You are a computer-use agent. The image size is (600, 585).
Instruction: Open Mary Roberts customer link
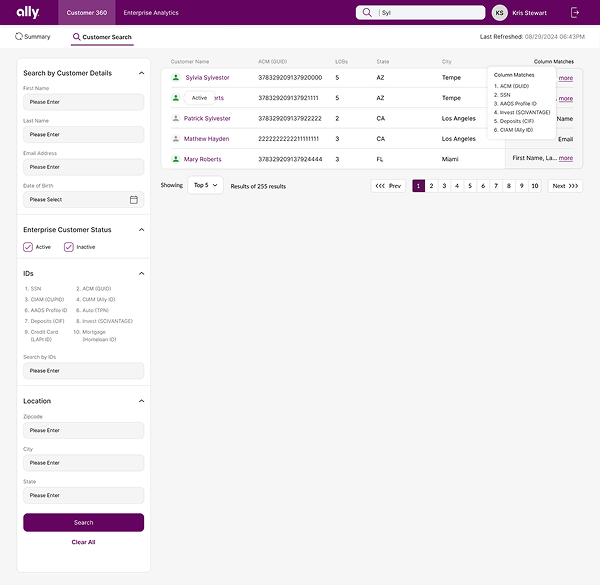click(202, 159)
